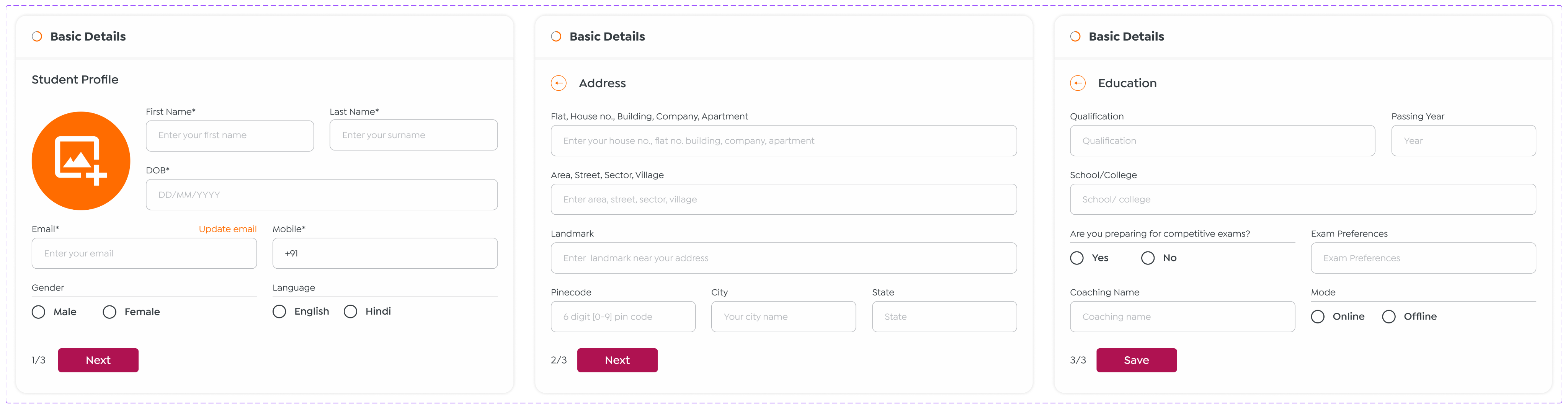Viewport: 1568px width, 408px height.
Task: Choose Hindi as the language
Action: [x=351, y=311]
